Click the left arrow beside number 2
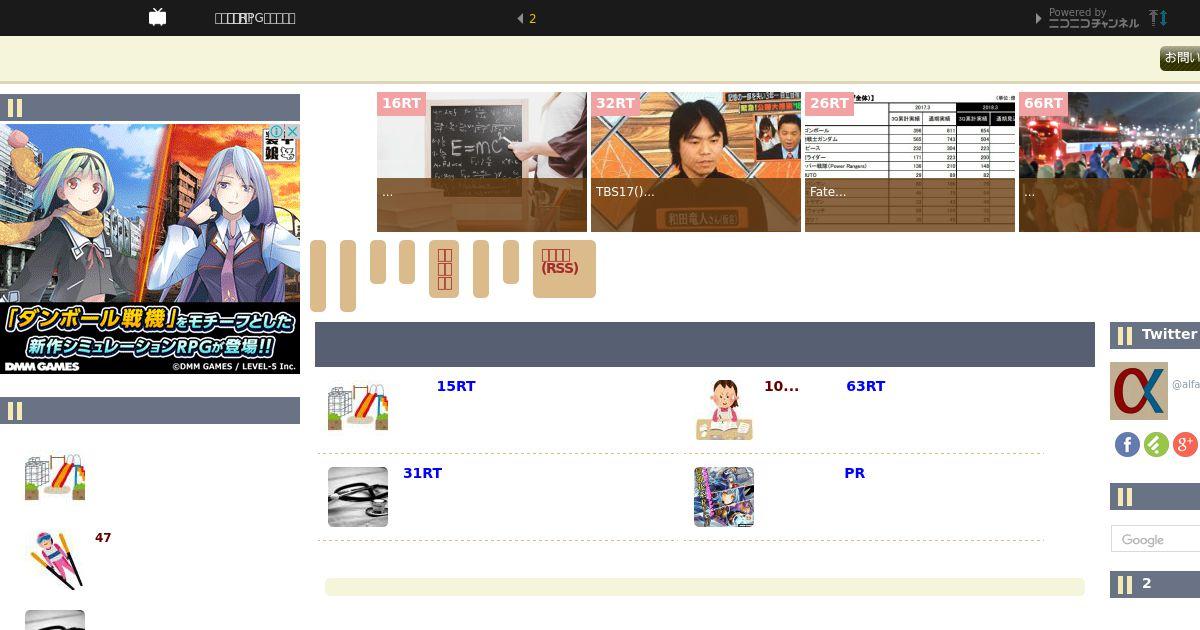 click(520, 18)
